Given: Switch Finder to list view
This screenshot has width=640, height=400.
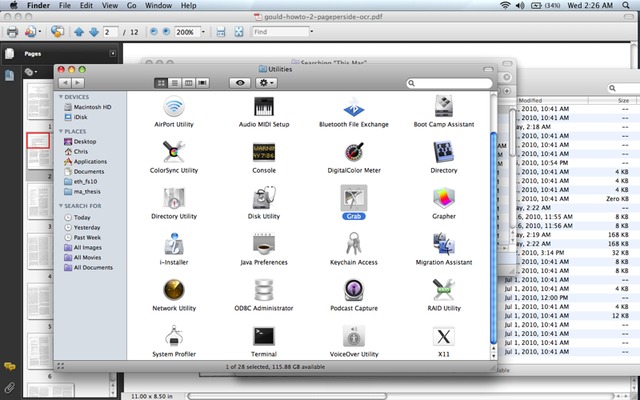Looking at the screenshot, I should [x=175, y=83].
